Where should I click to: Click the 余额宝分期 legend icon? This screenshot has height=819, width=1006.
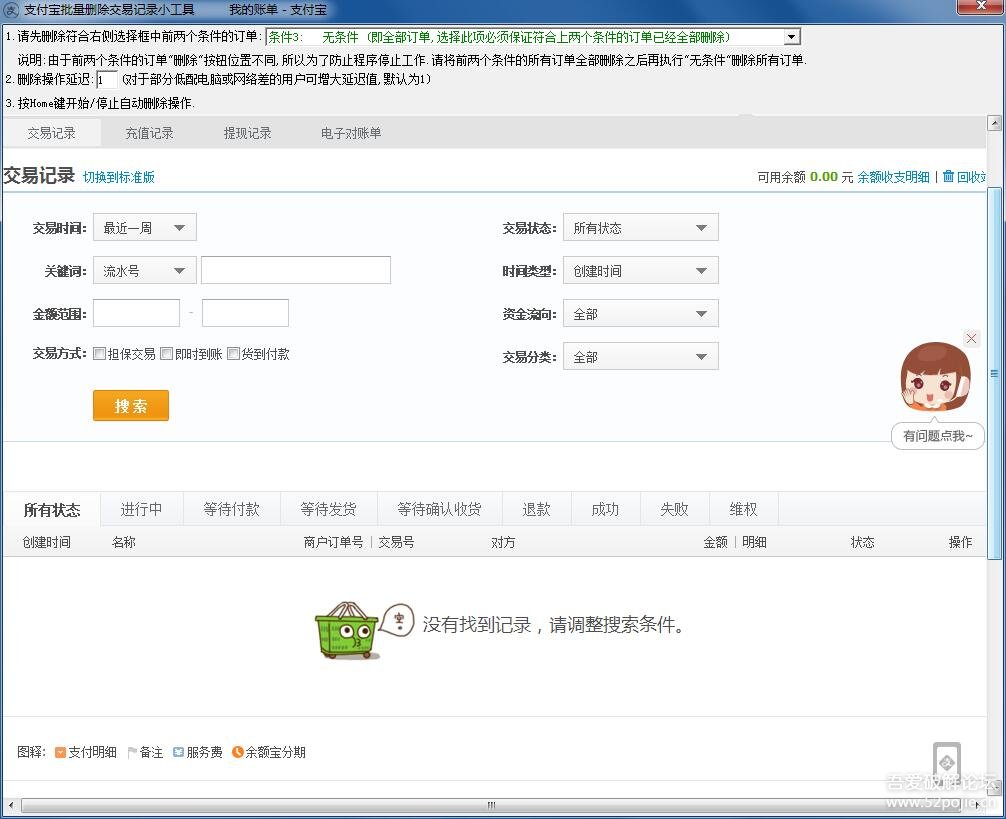click(237, 752)
